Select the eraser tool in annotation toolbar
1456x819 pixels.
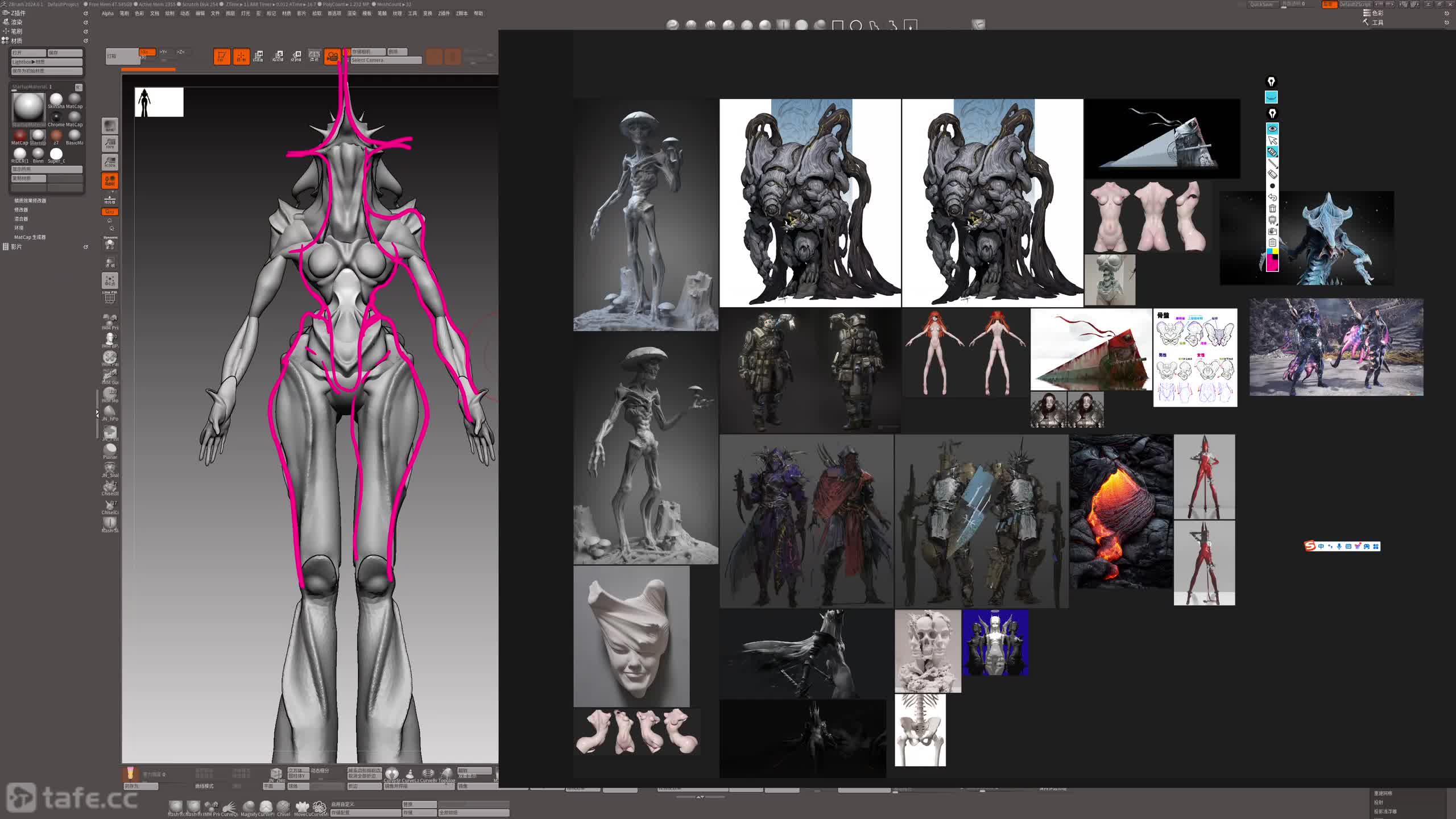(1272, 175)
